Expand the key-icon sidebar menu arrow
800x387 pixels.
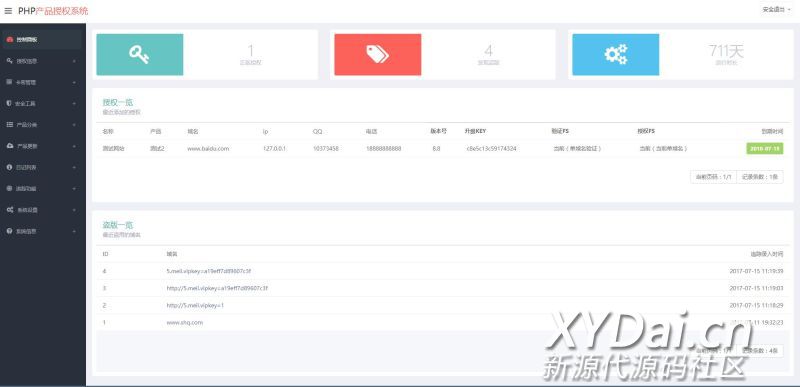[74, 61]
